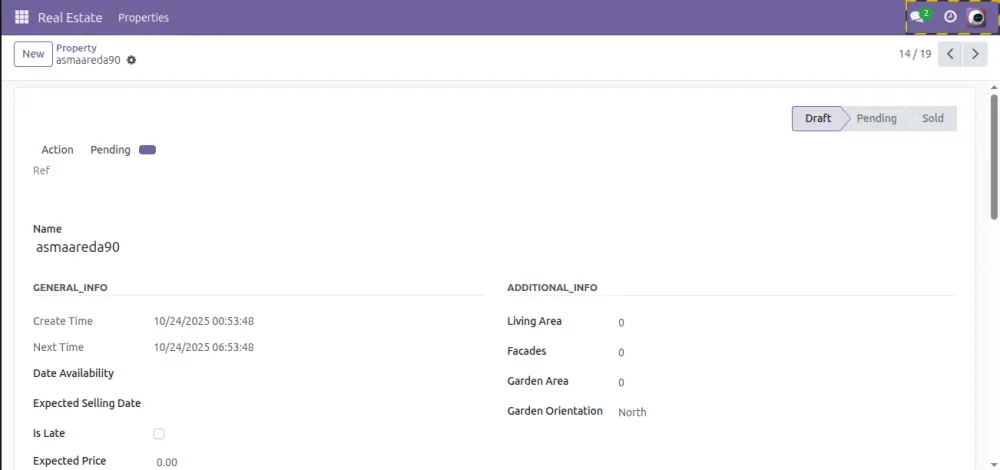Click the Date Availability field
The image size is (1000, 470).
click(x=318, y=374)
